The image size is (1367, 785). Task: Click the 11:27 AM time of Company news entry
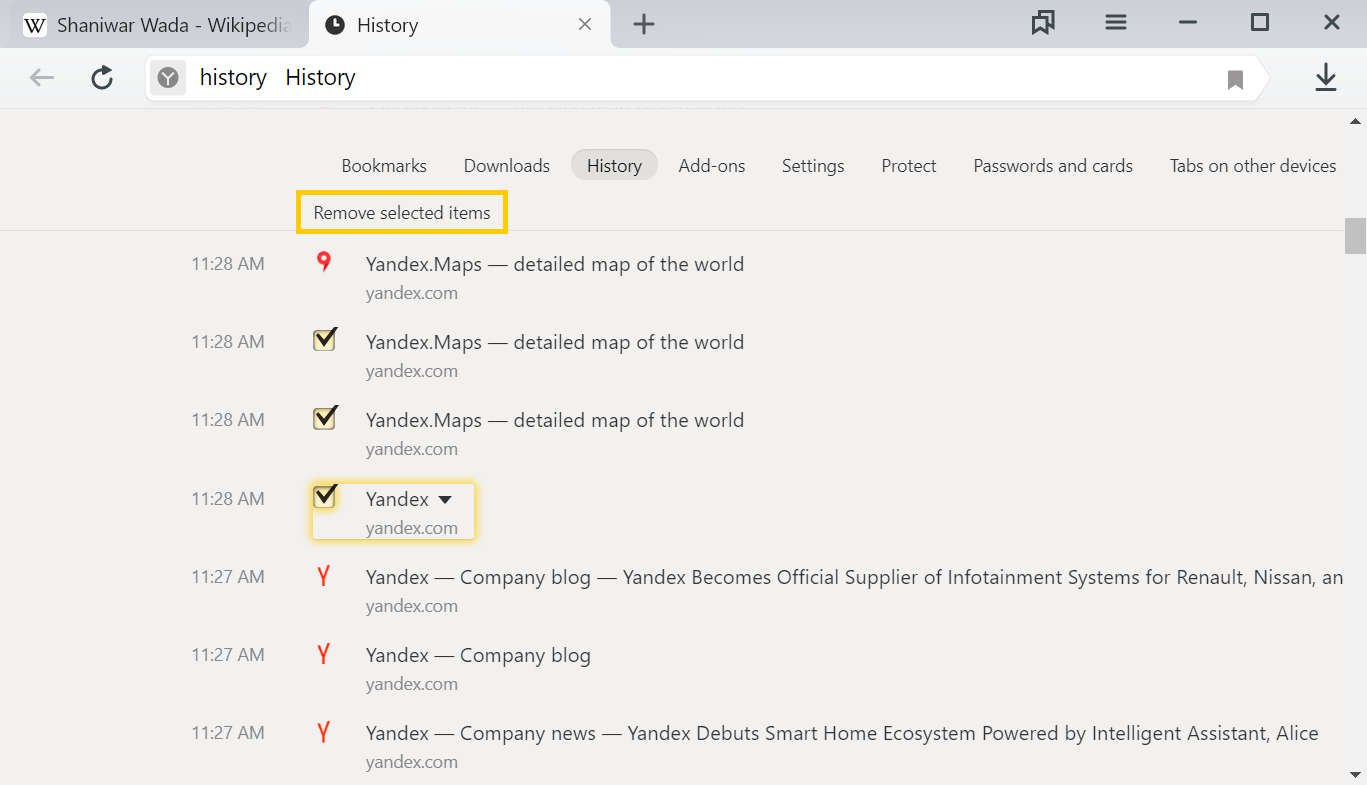[x=228, y=733]
